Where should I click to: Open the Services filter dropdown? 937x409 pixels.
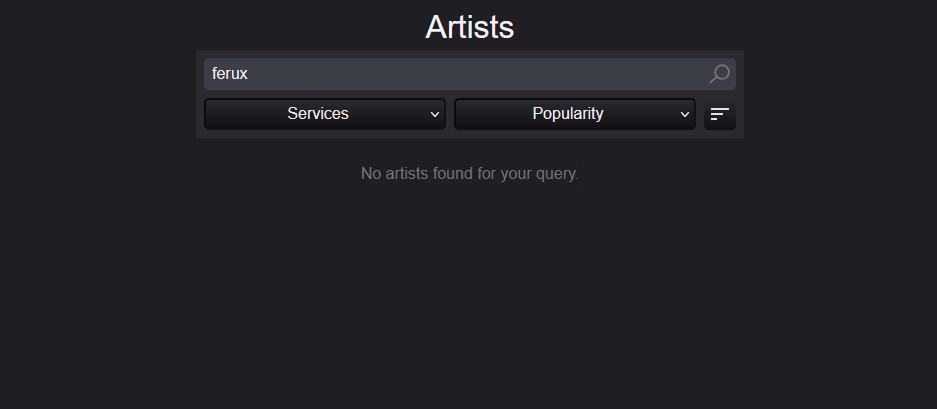point(324,114)
